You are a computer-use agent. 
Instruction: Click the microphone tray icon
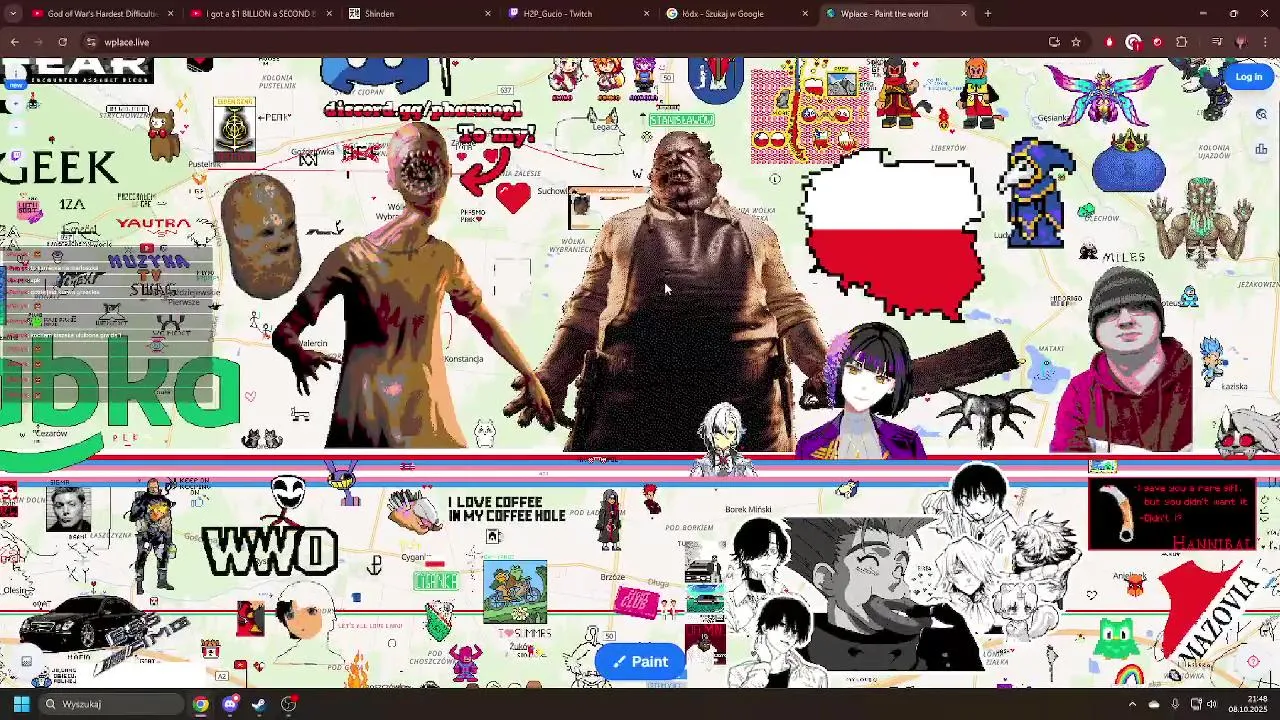point(1175,704)
